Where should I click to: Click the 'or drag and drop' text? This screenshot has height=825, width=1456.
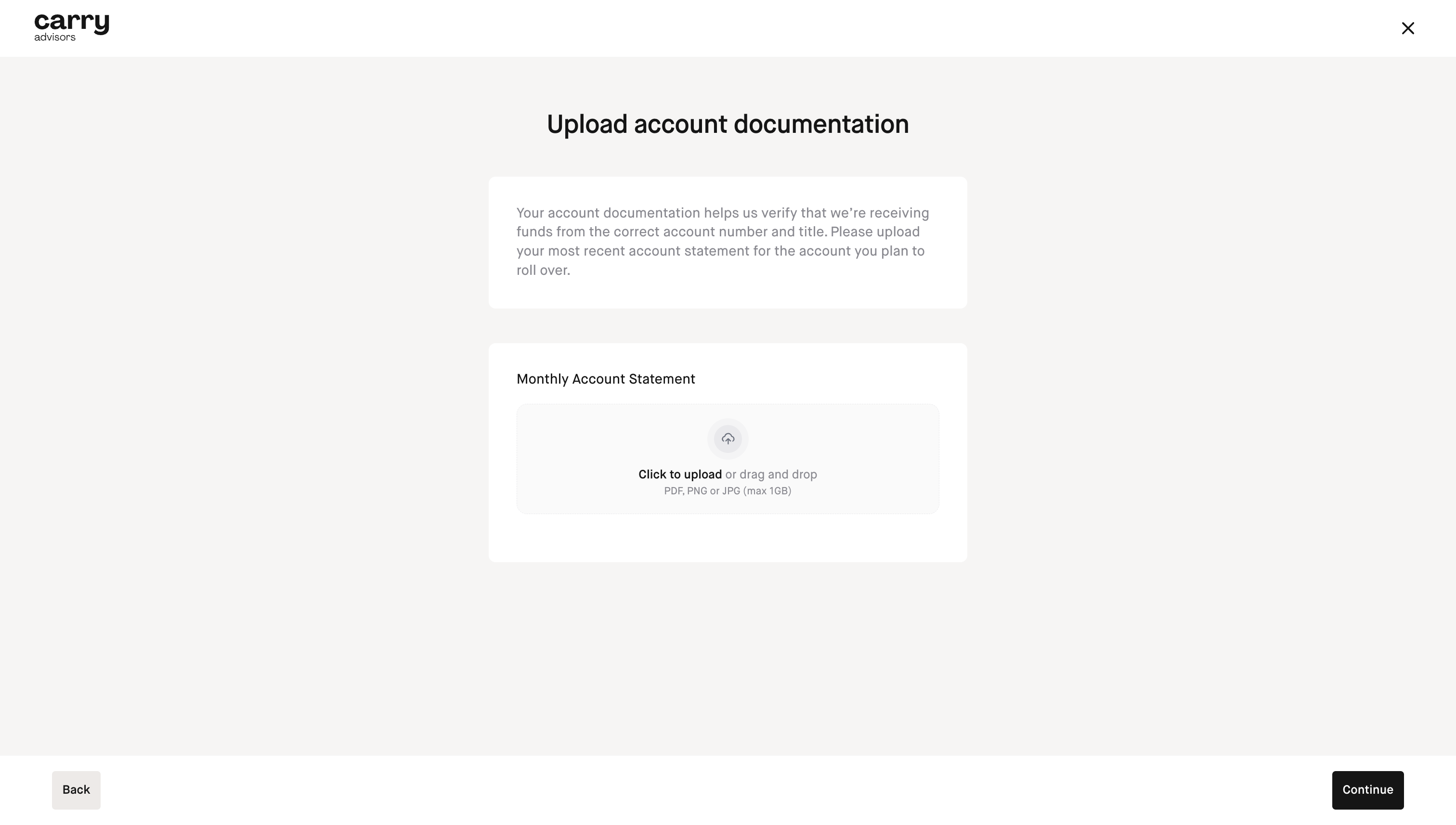click(x=771, y=474)
